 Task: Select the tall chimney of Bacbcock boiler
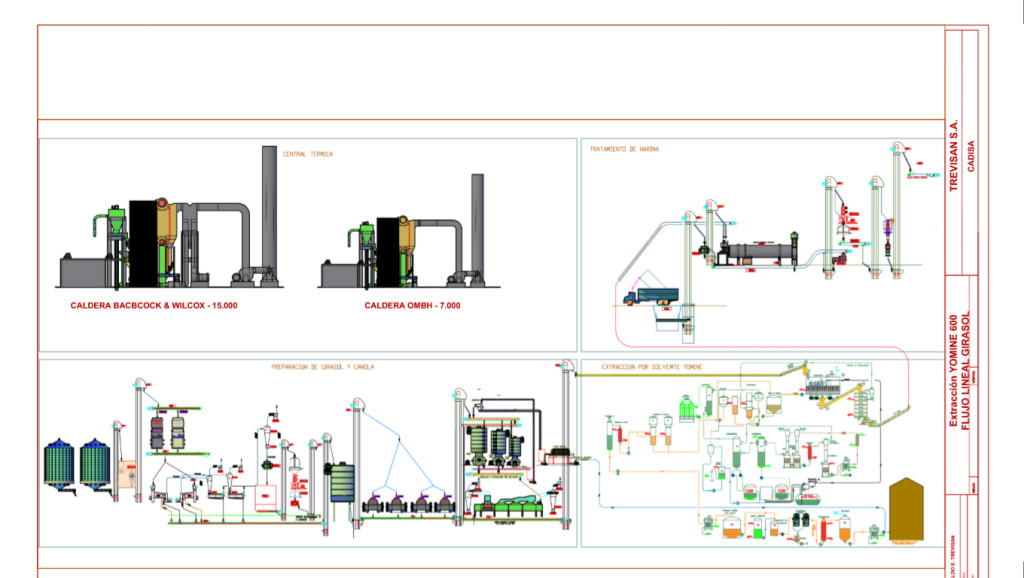pyautogui.click(x=269, y=210)
